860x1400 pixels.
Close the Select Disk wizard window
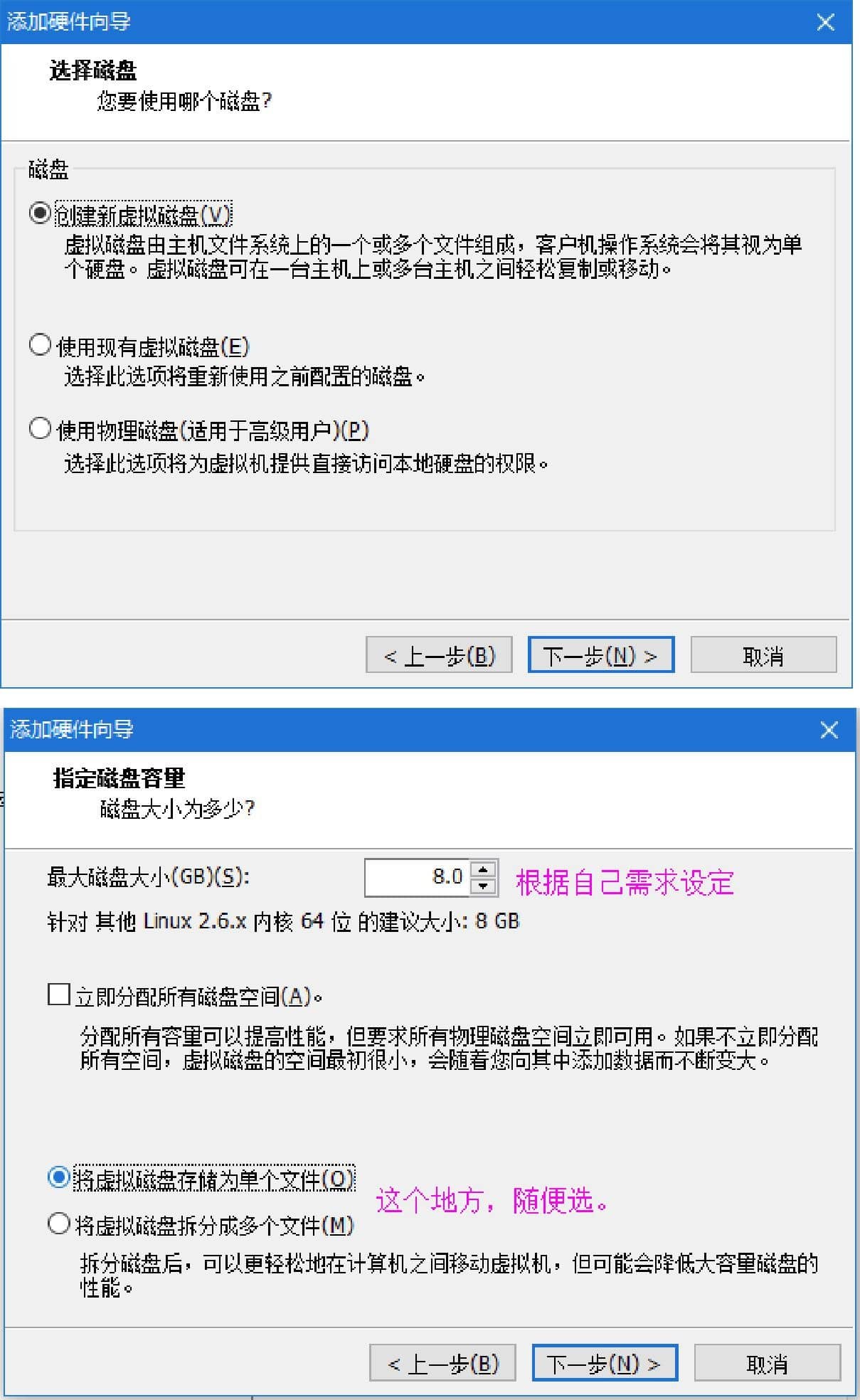pyautogui.click(x=825, y=22)
